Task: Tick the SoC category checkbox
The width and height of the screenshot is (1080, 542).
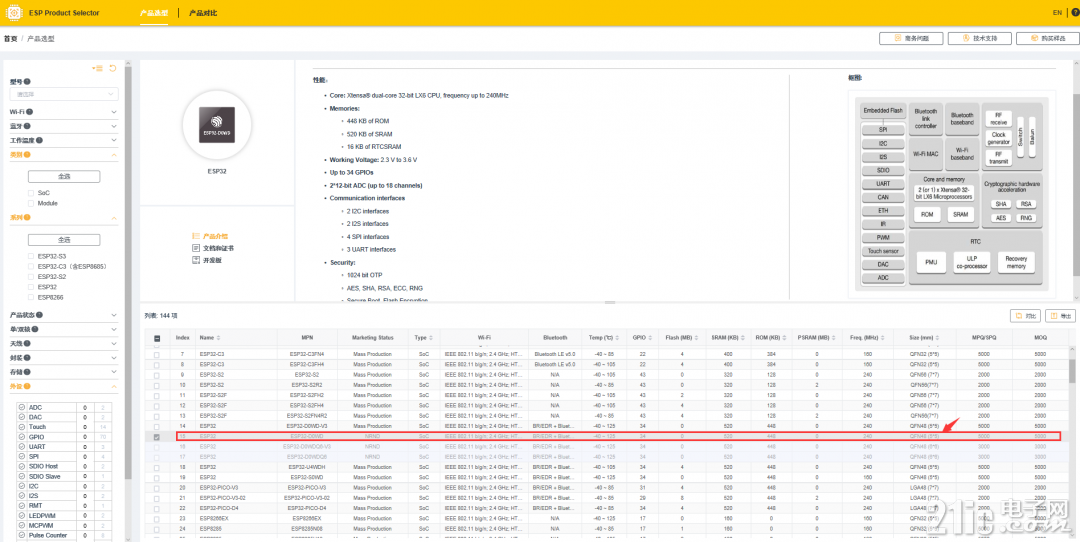Action: click(x=31, y=193)
